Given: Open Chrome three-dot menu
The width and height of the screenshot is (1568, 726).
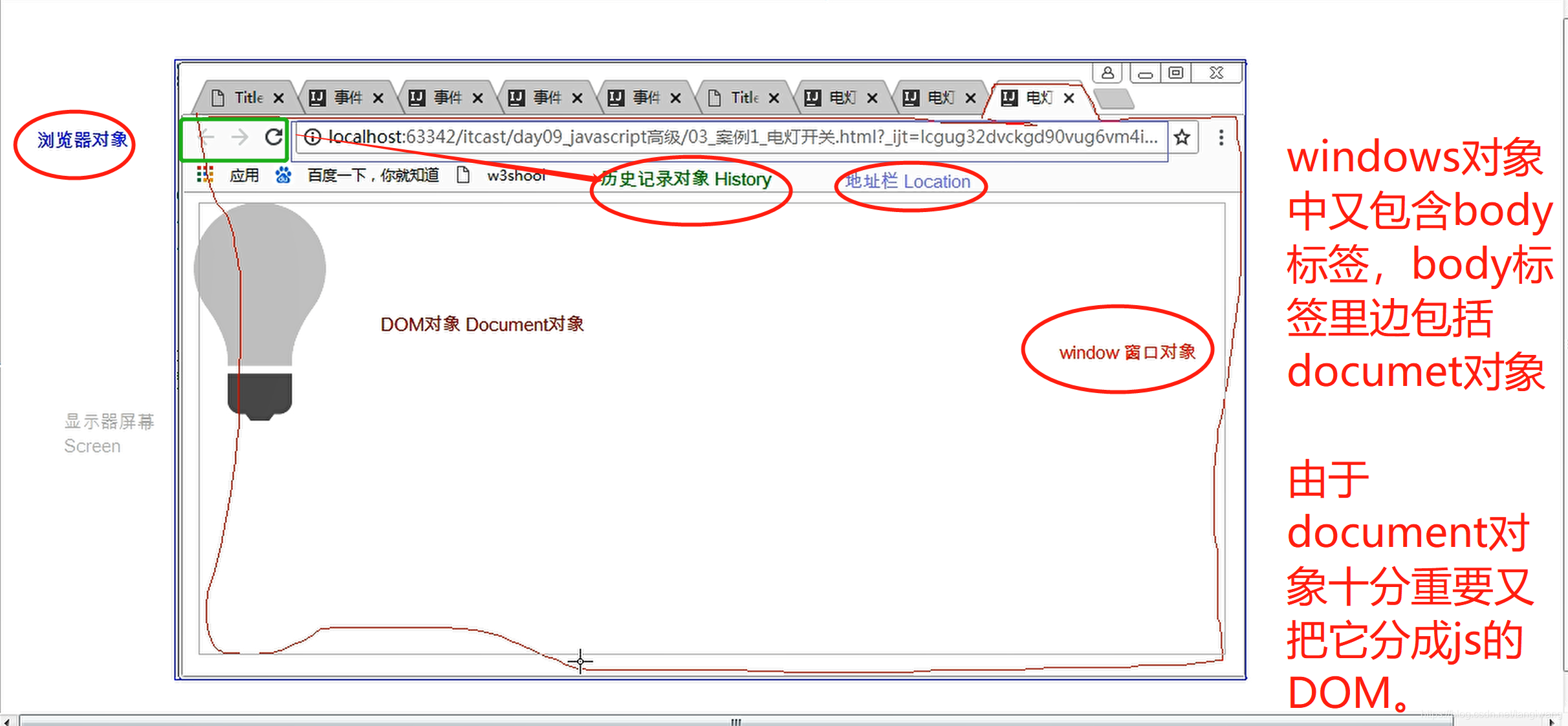Looking at the screenshot, I should pyautogui.click(x=1221, y=137).
